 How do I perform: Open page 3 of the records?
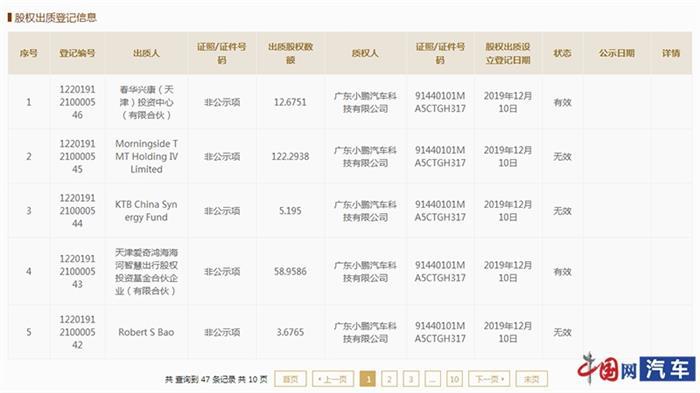click(411, 379)
